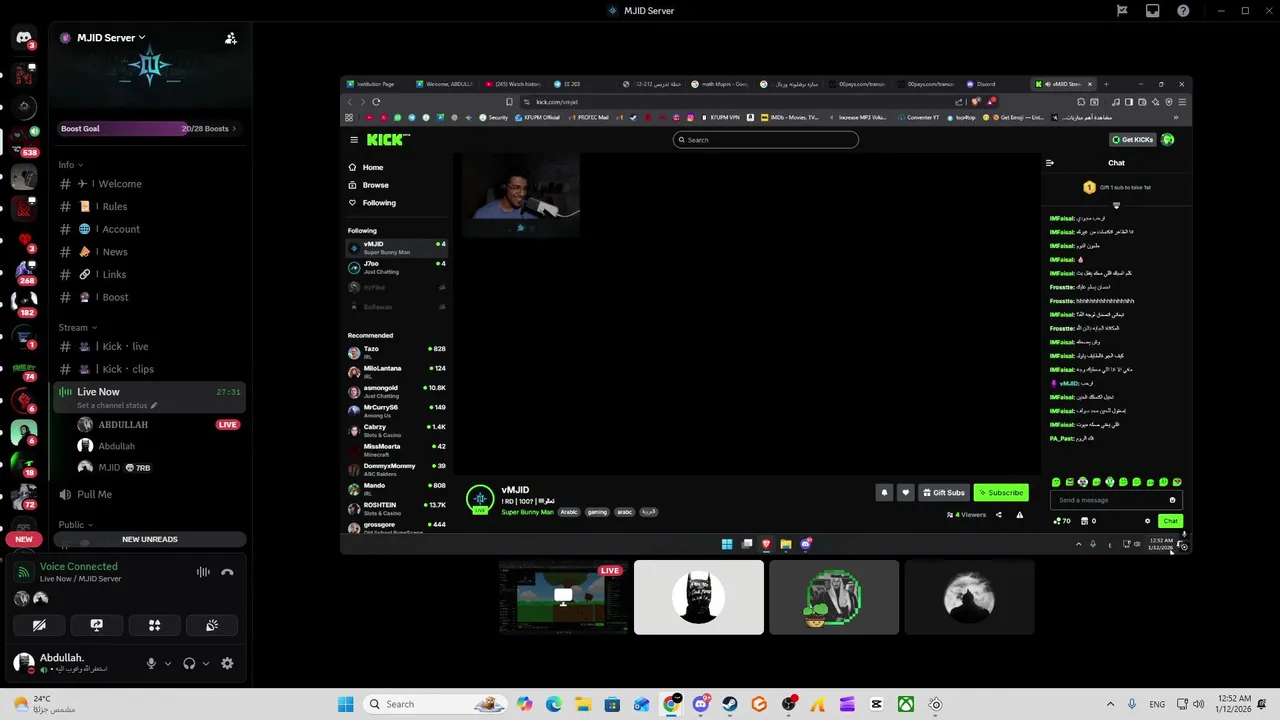Open Microsoft Edge from Windows taskbar

coord(554,704)
